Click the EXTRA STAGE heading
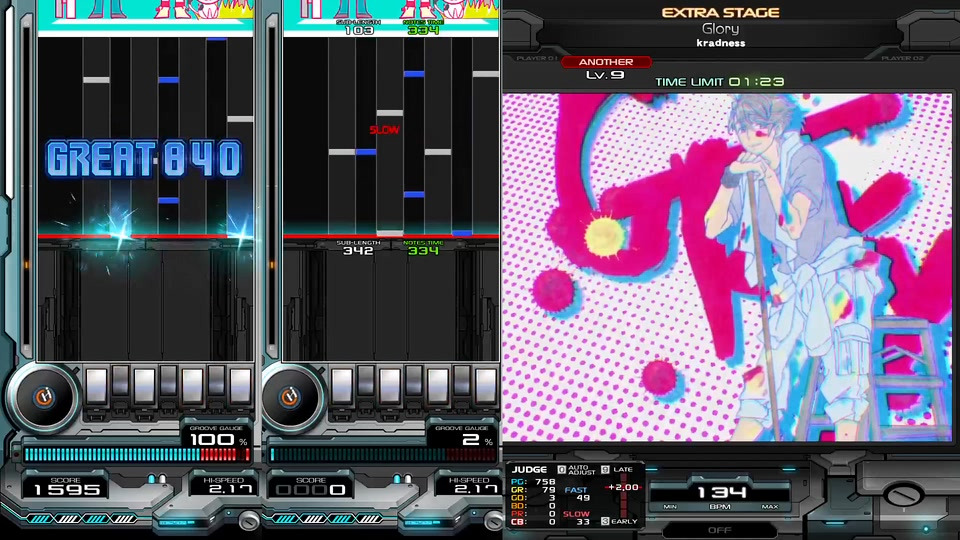This screenshot has width=960, height=540. [x=721, y=12]
